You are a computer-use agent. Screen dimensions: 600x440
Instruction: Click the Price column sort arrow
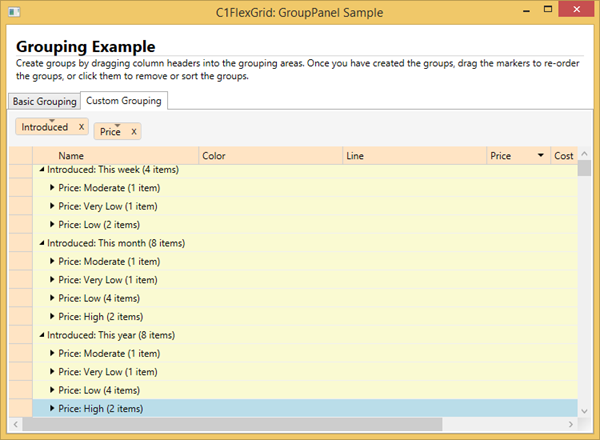click(x=541, y=156)
